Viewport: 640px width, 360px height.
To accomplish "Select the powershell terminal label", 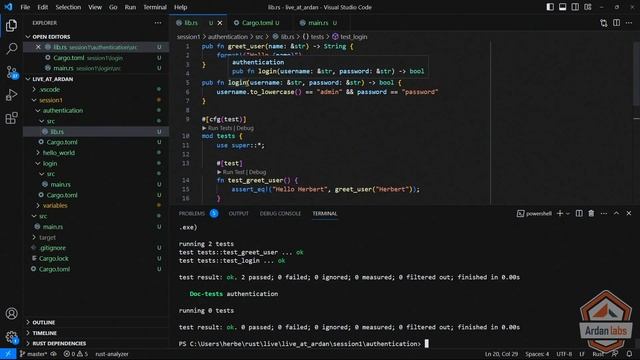I will coord(534,213).
